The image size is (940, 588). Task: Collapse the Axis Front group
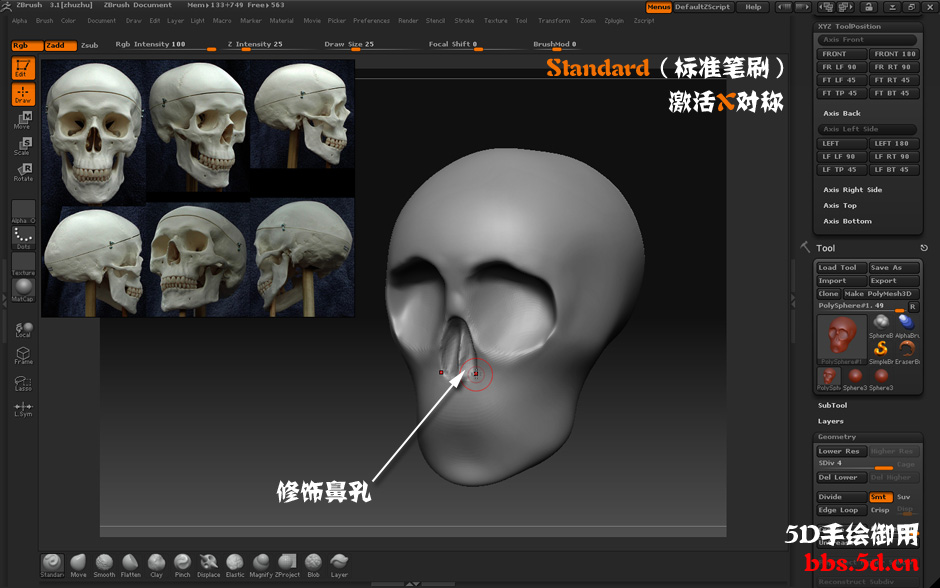(867, 40)
